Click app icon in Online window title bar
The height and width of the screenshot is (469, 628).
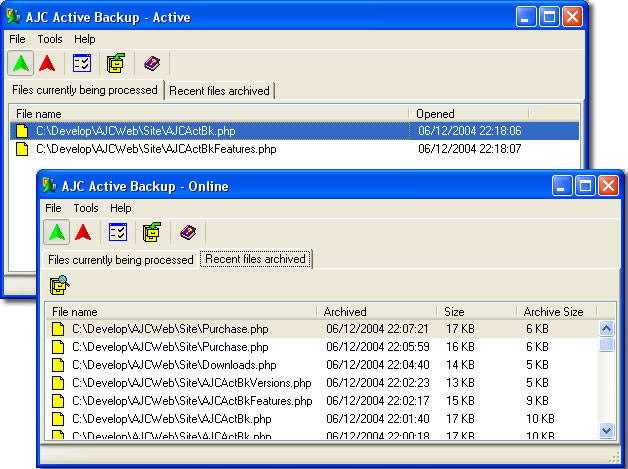tap(49, 185)
